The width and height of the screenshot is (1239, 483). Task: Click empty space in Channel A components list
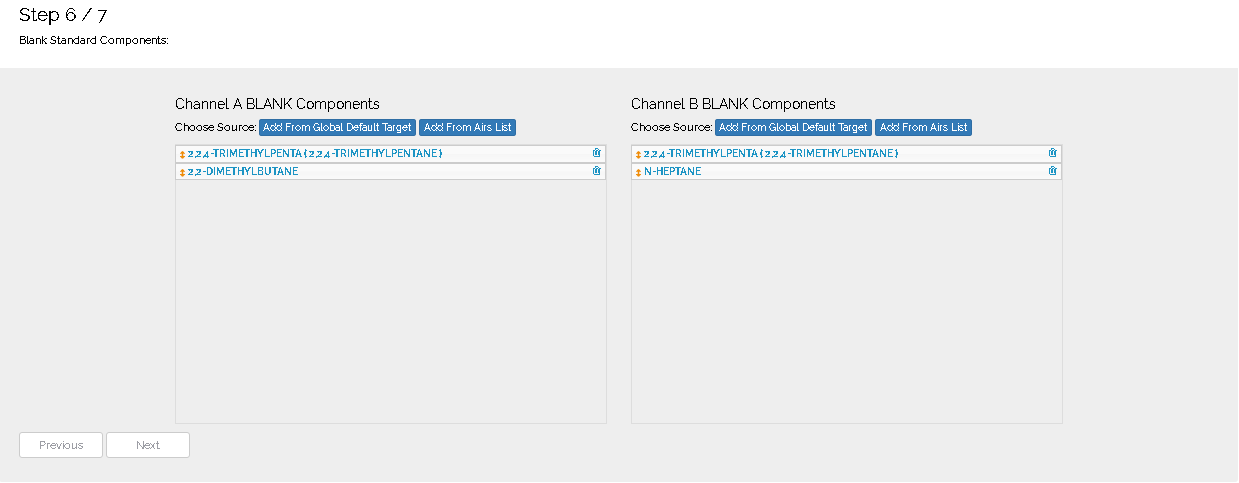coord(390,300)
